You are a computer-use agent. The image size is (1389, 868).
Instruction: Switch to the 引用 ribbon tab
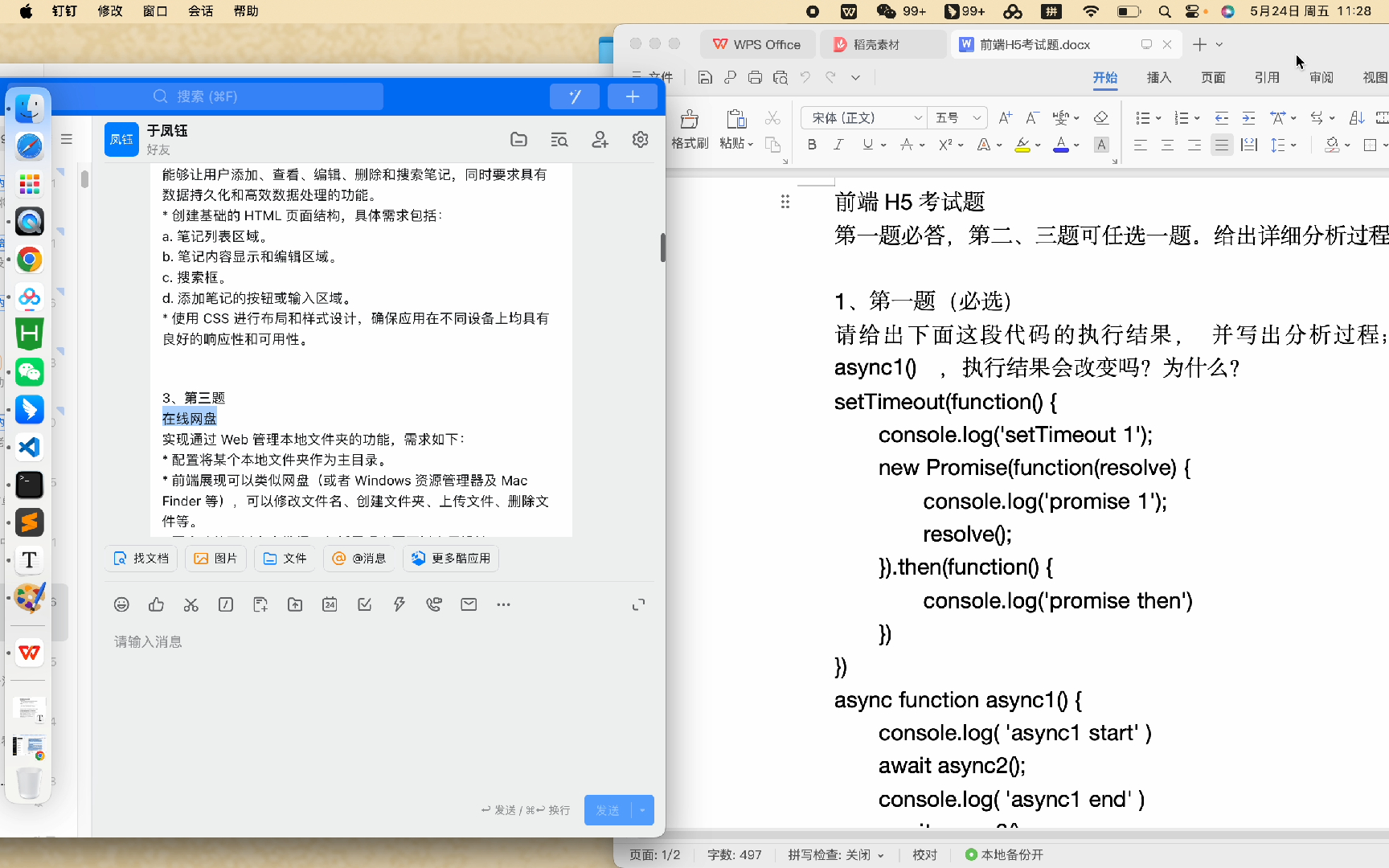1266,77
